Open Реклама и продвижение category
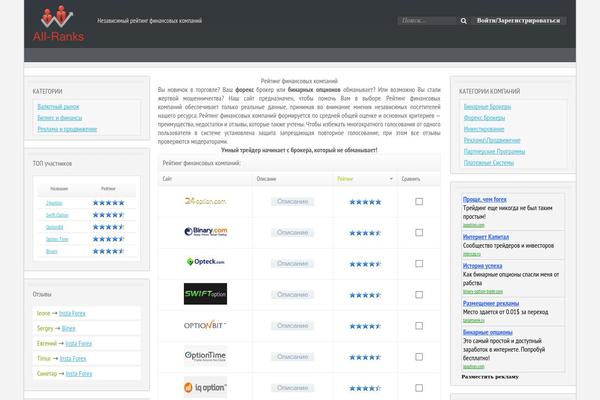 [67, 129]
